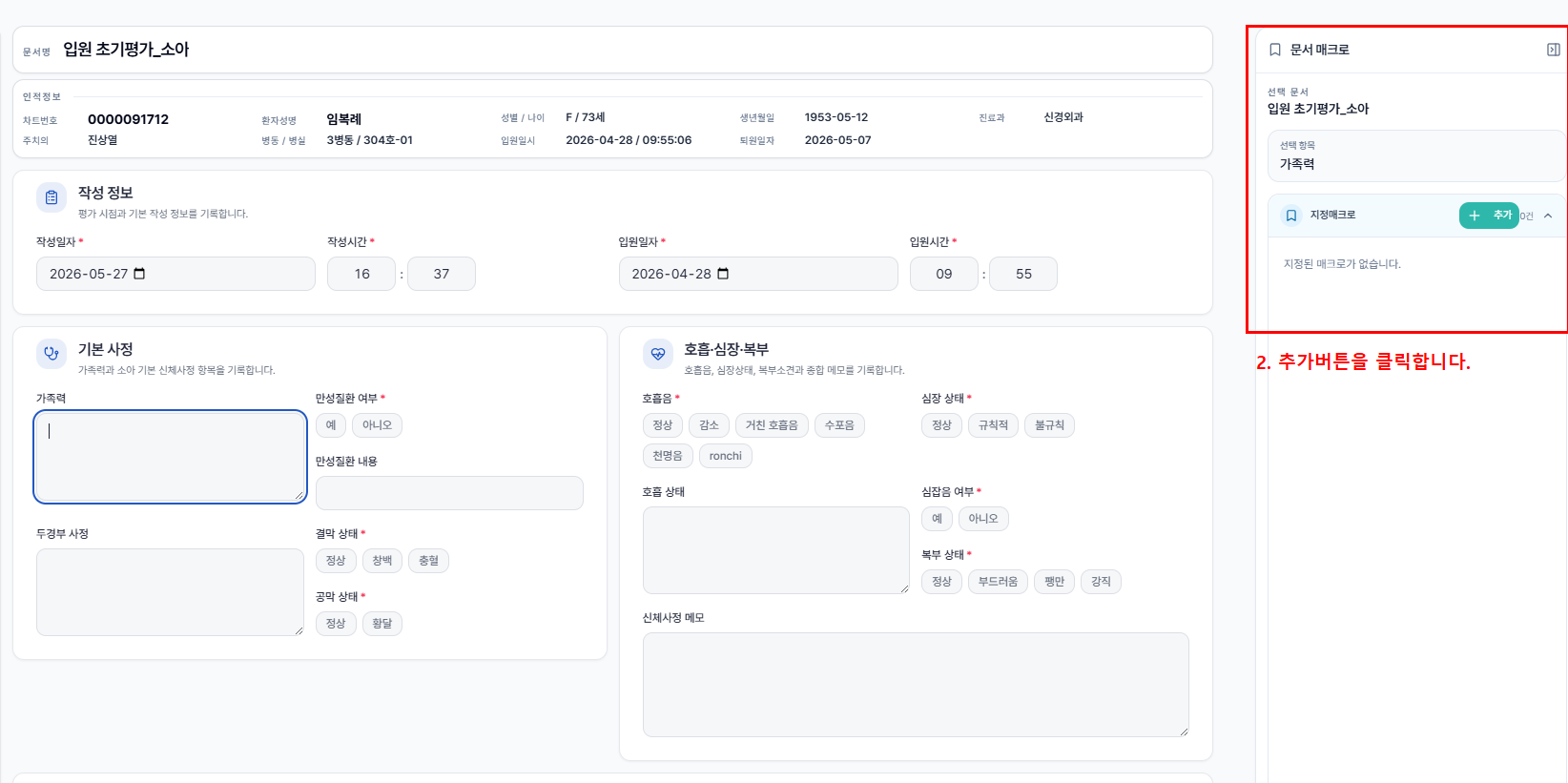This screenshot has width=1568, height=783.
Task: Select 예 for 심잡음 여부
Action: [x=937, y=519]
